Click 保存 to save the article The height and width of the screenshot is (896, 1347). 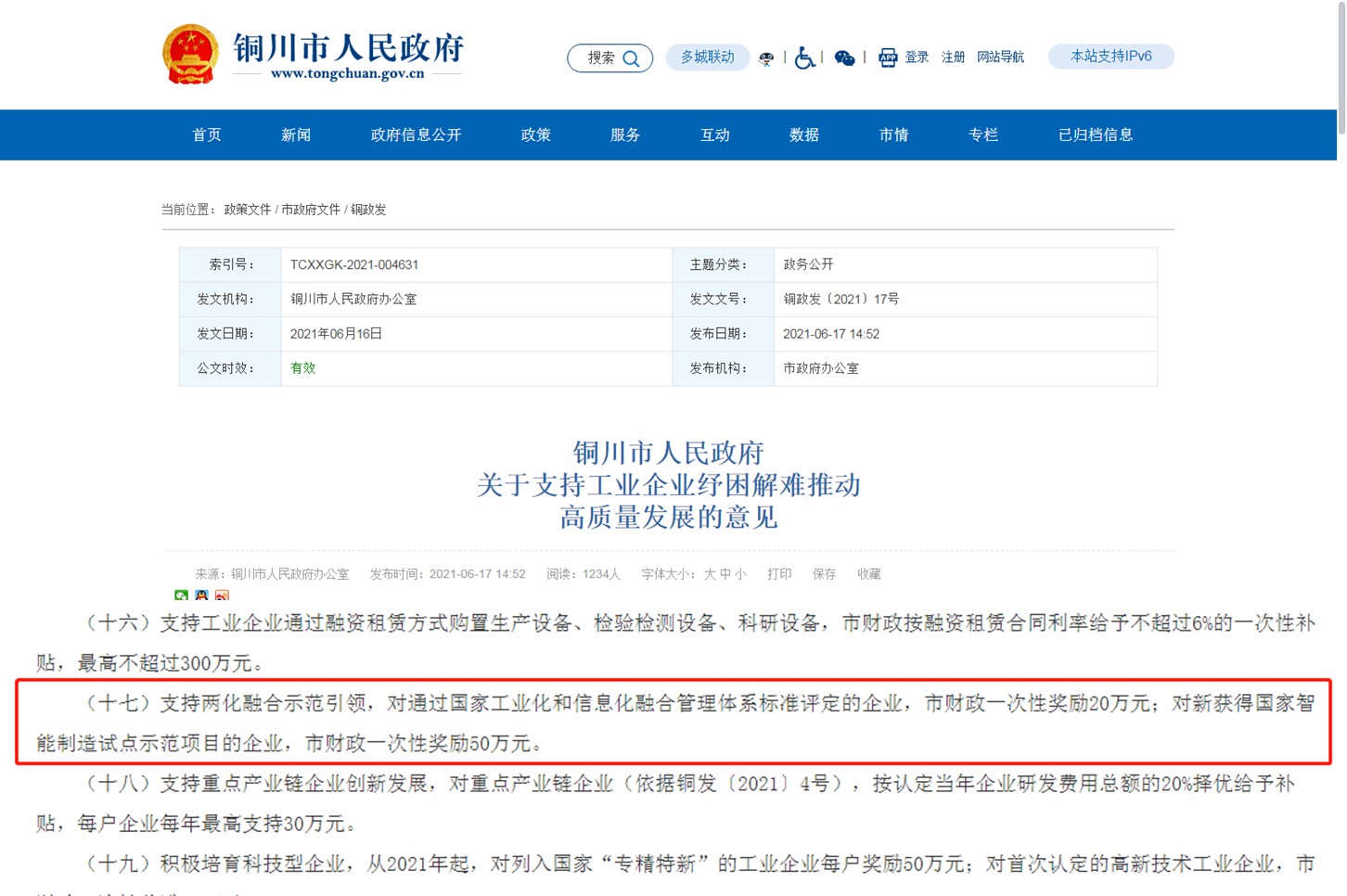[824, 574]
